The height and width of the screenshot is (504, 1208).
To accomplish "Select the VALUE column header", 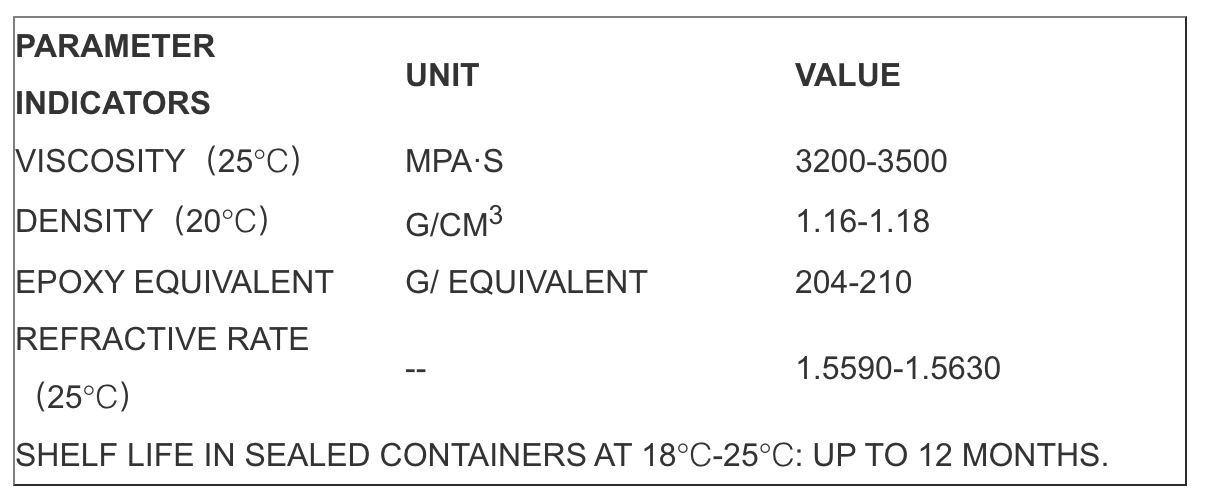I will pyautogui.click(x=848, y=76).
